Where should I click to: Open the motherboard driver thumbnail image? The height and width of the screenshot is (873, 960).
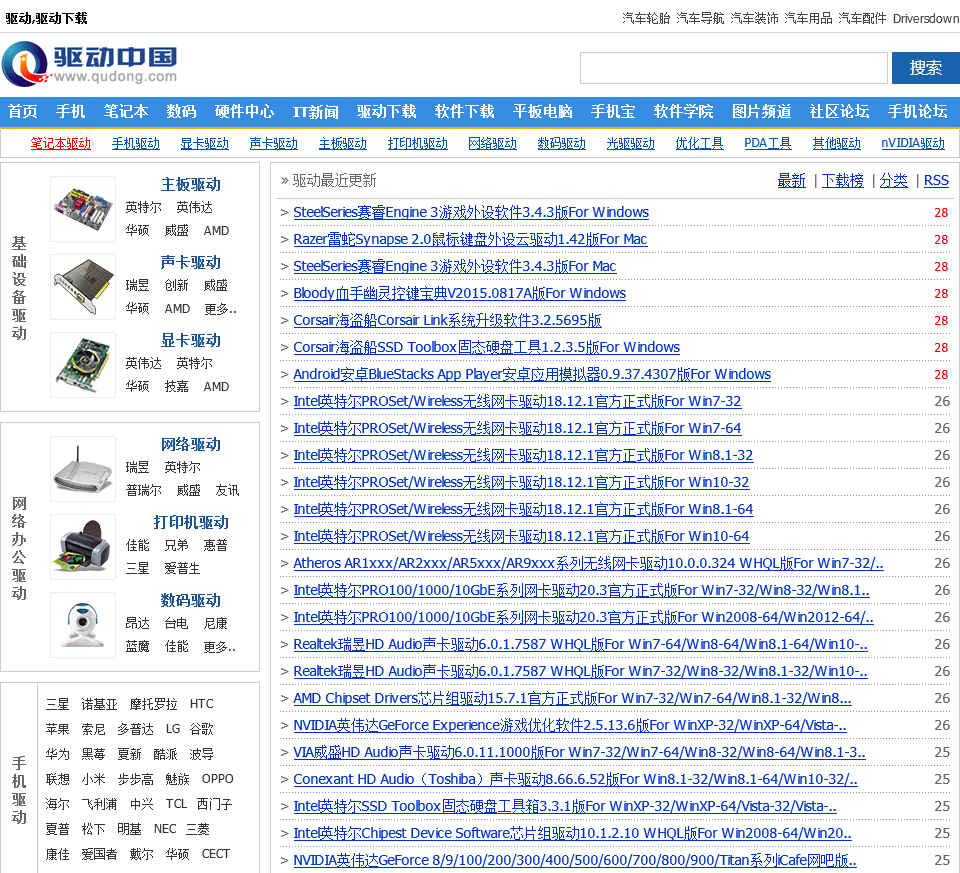(x=83, y=208)
